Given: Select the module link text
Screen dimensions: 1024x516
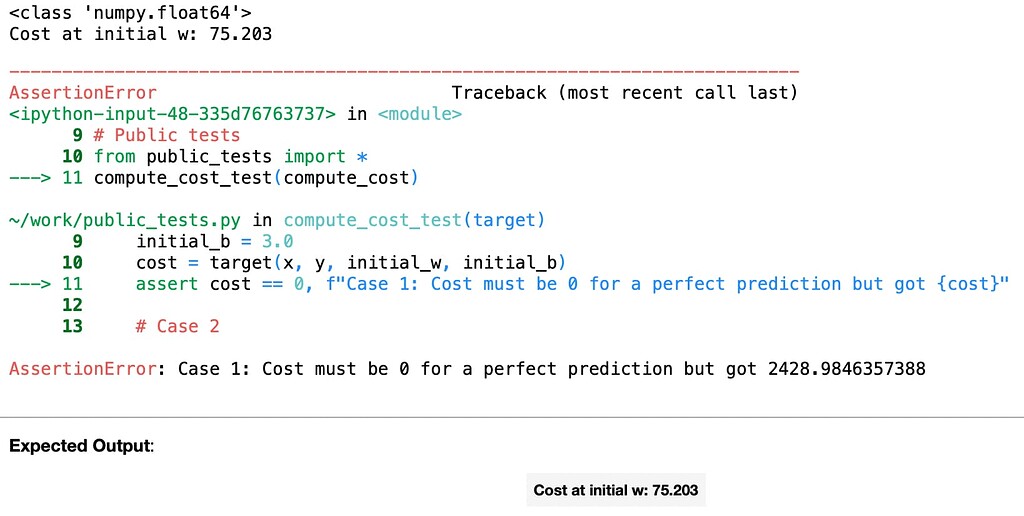Looking at the screenshot, I should (x=420, y=114).
